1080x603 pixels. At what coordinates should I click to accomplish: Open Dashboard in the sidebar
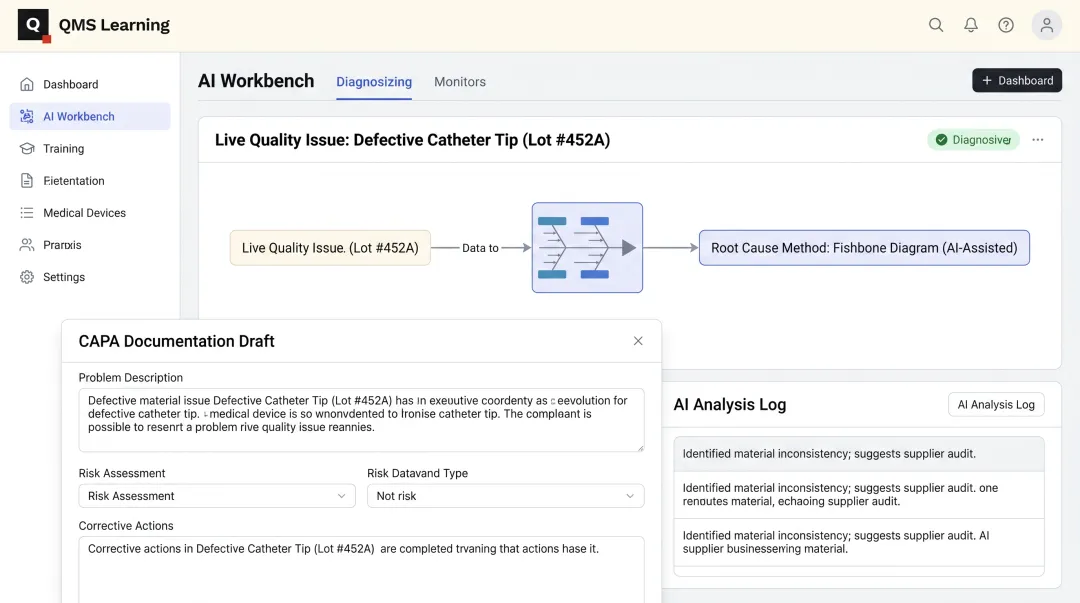click(90, 84)
